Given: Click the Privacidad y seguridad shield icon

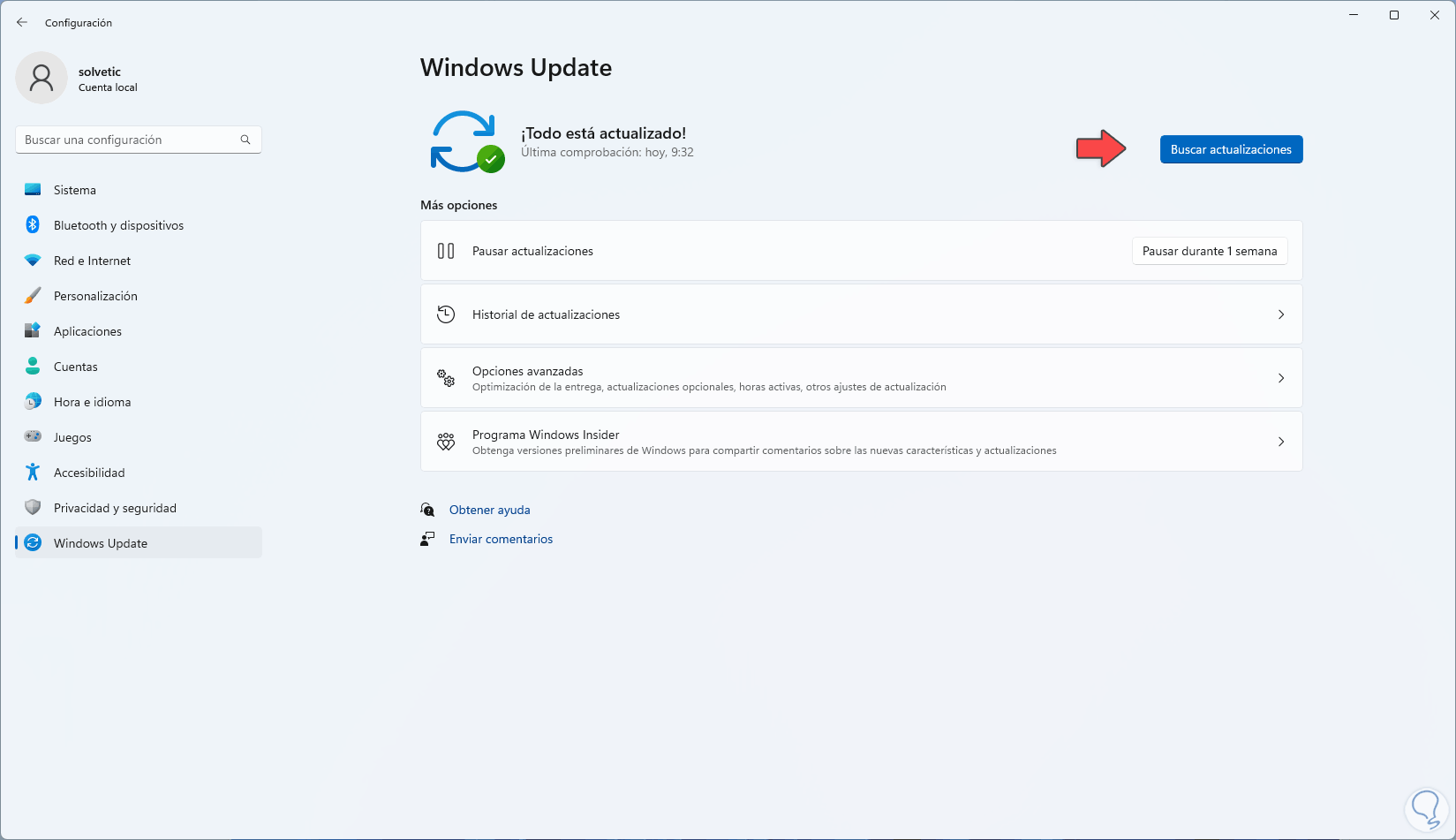Looking at the screenshot, I should click(x=33, y=508).
